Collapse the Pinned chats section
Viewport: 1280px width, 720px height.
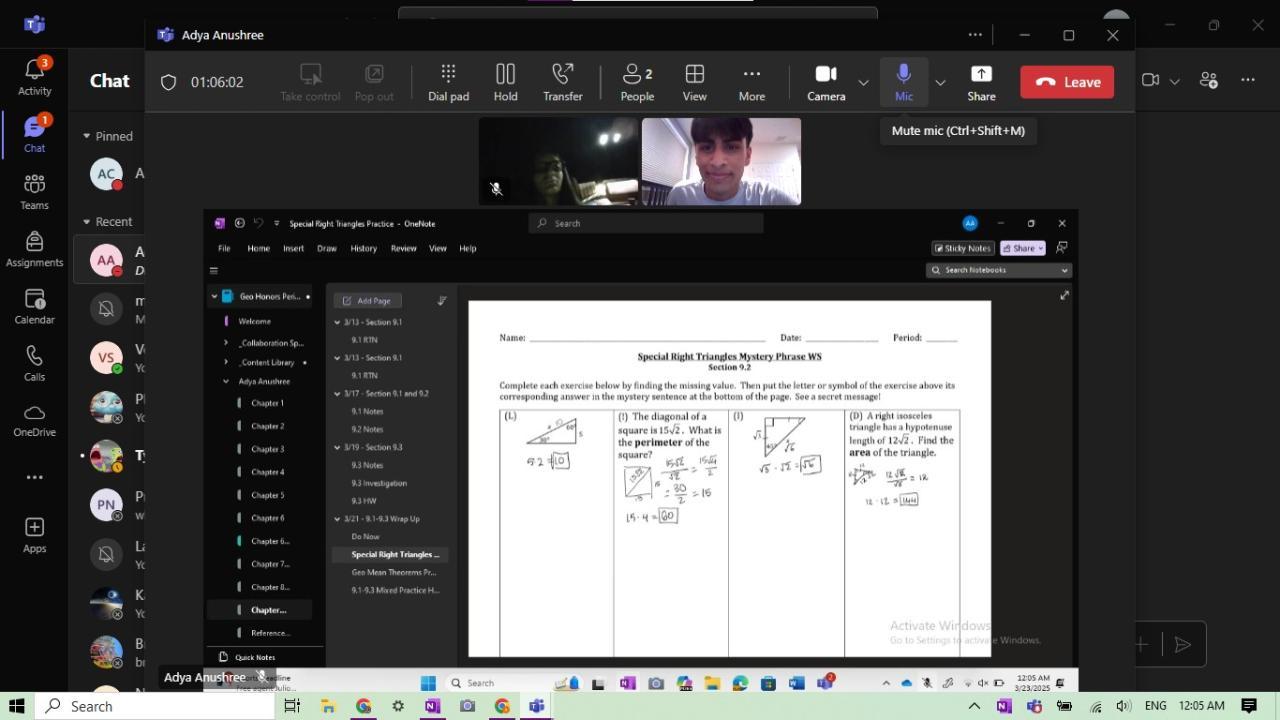[86, 136]
